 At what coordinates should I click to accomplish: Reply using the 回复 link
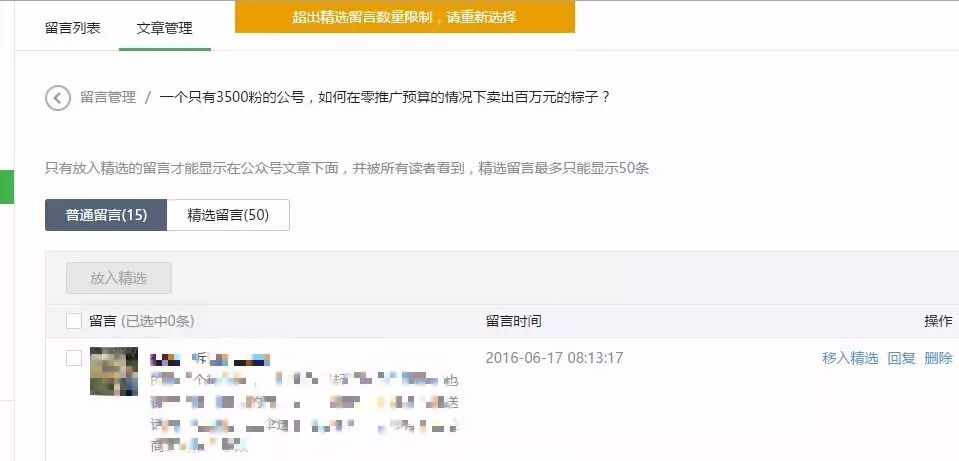pos(902,358)
